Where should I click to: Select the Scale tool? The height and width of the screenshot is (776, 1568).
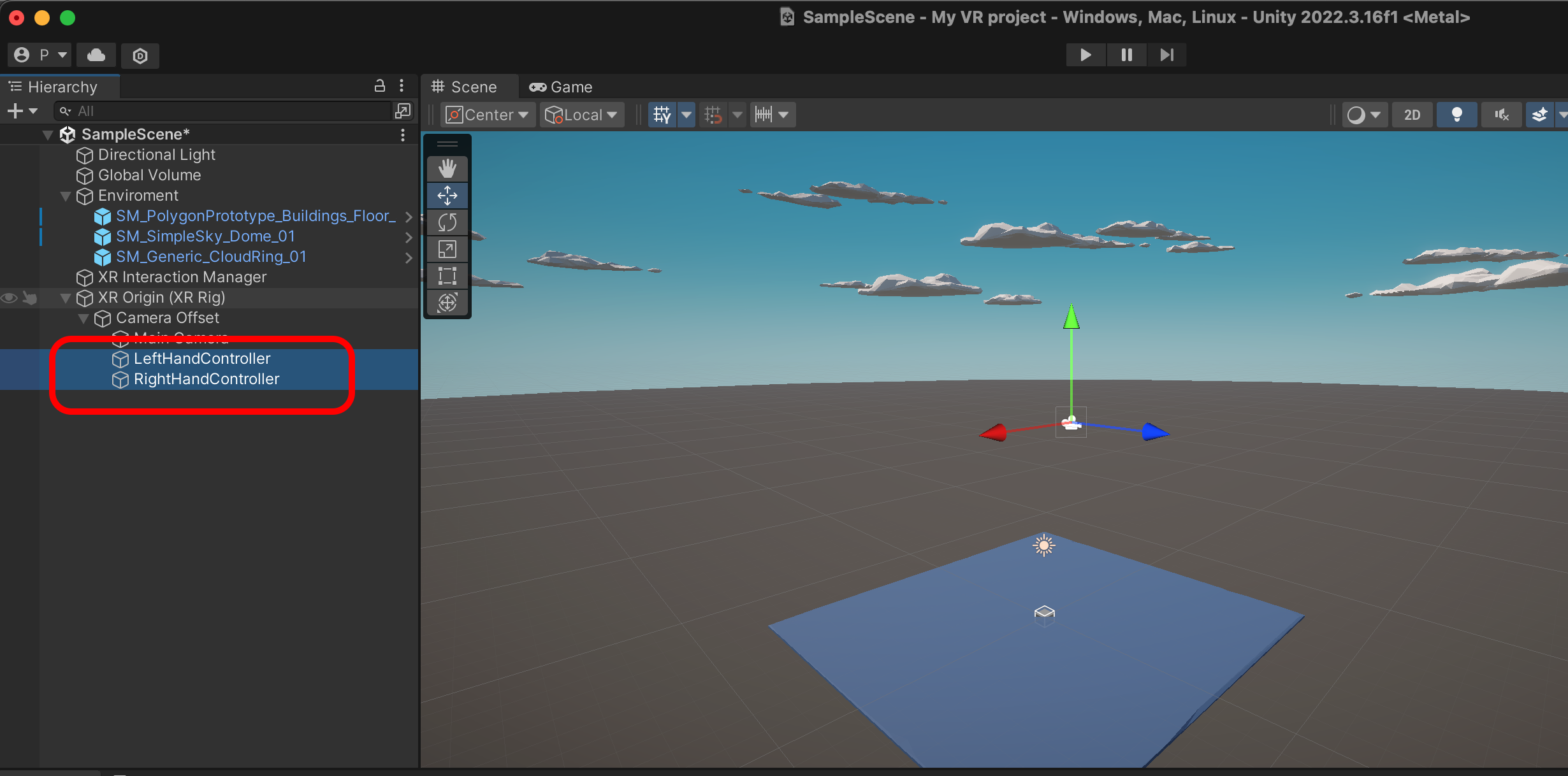pyautogui.click(x=447, y=249)
